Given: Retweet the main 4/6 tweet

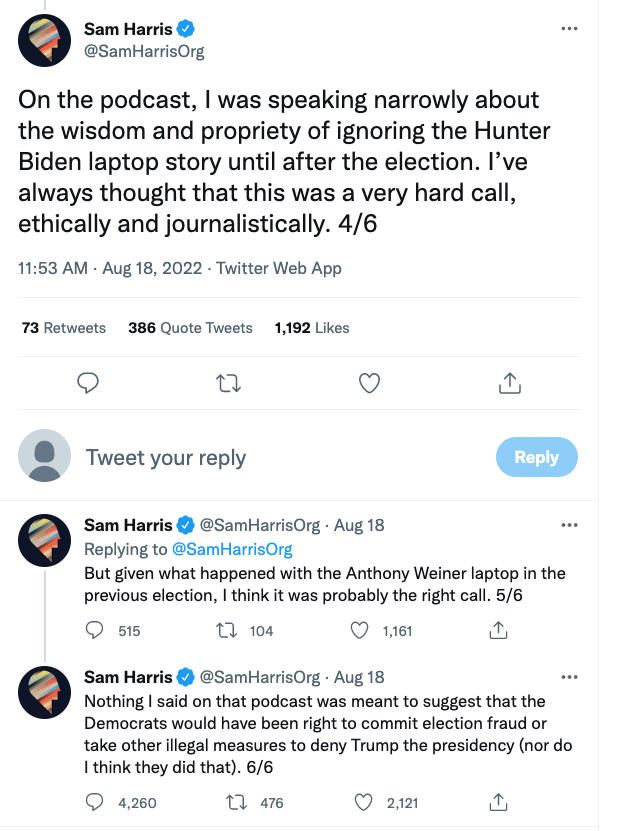Looking at the screenshot, I should point(228,382).
